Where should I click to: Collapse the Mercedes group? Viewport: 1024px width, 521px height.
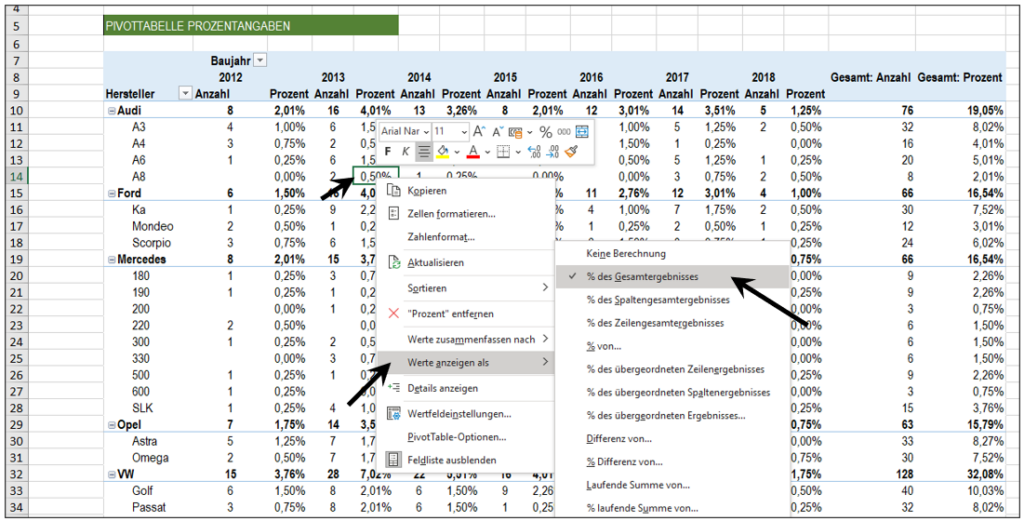tap(112, 259)
